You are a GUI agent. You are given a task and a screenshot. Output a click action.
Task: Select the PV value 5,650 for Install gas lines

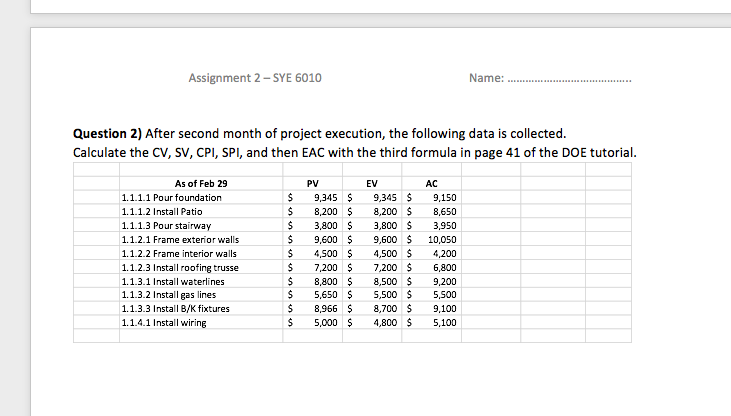(325, 295)
